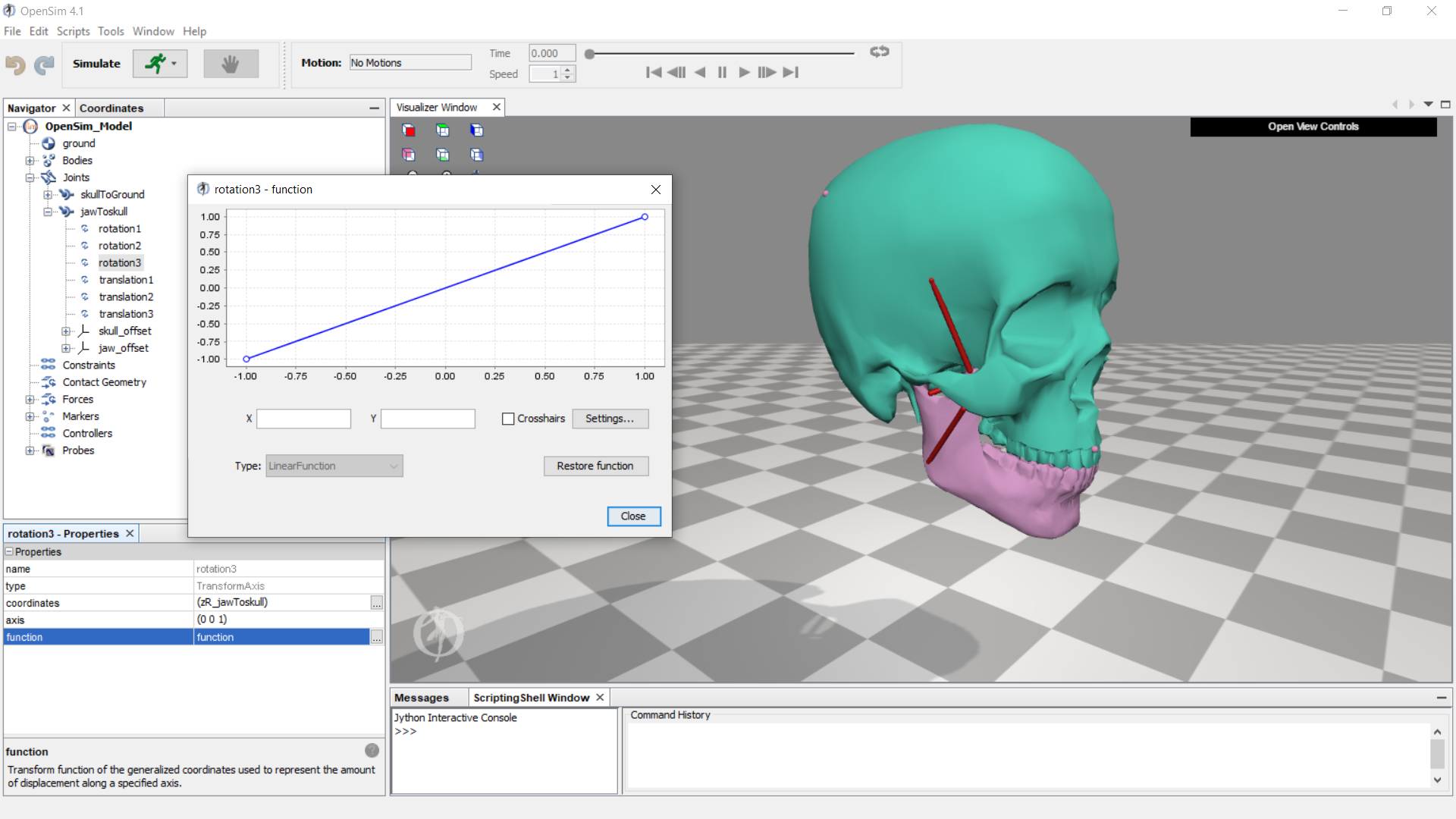Close the rotation3 function dialog with Close
1456x819 pixels.
click(x=634, y=516)
